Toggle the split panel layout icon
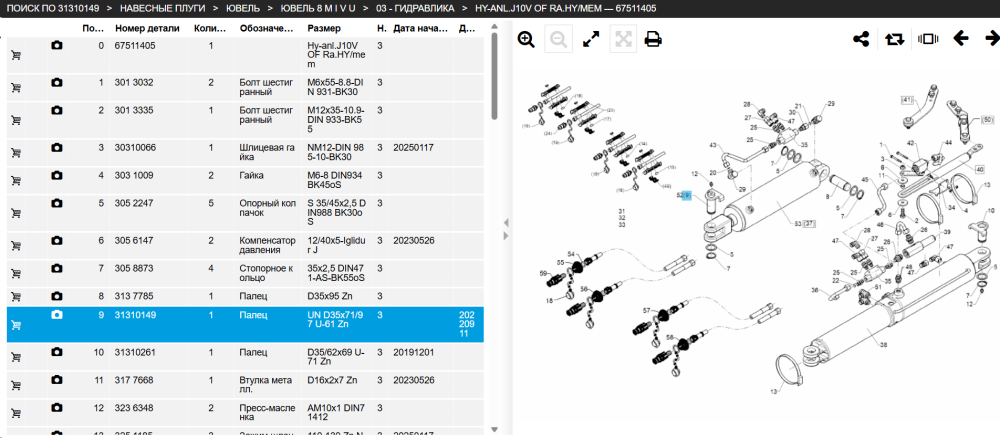The height and width of the screenshot is (438, 1000). 927,39
